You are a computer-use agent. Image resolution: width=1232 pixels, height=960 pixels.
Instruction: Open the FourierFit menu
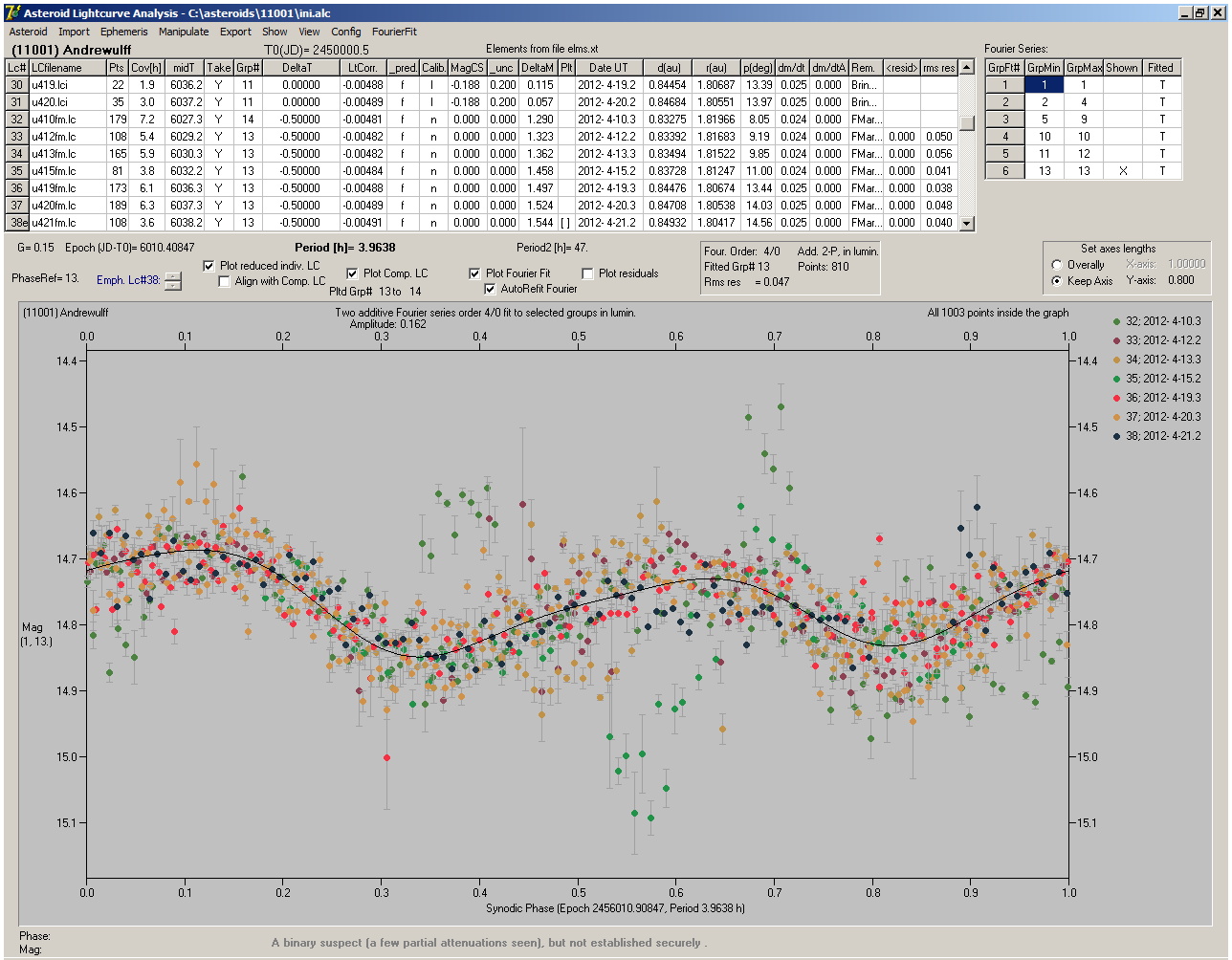point(394,32)
